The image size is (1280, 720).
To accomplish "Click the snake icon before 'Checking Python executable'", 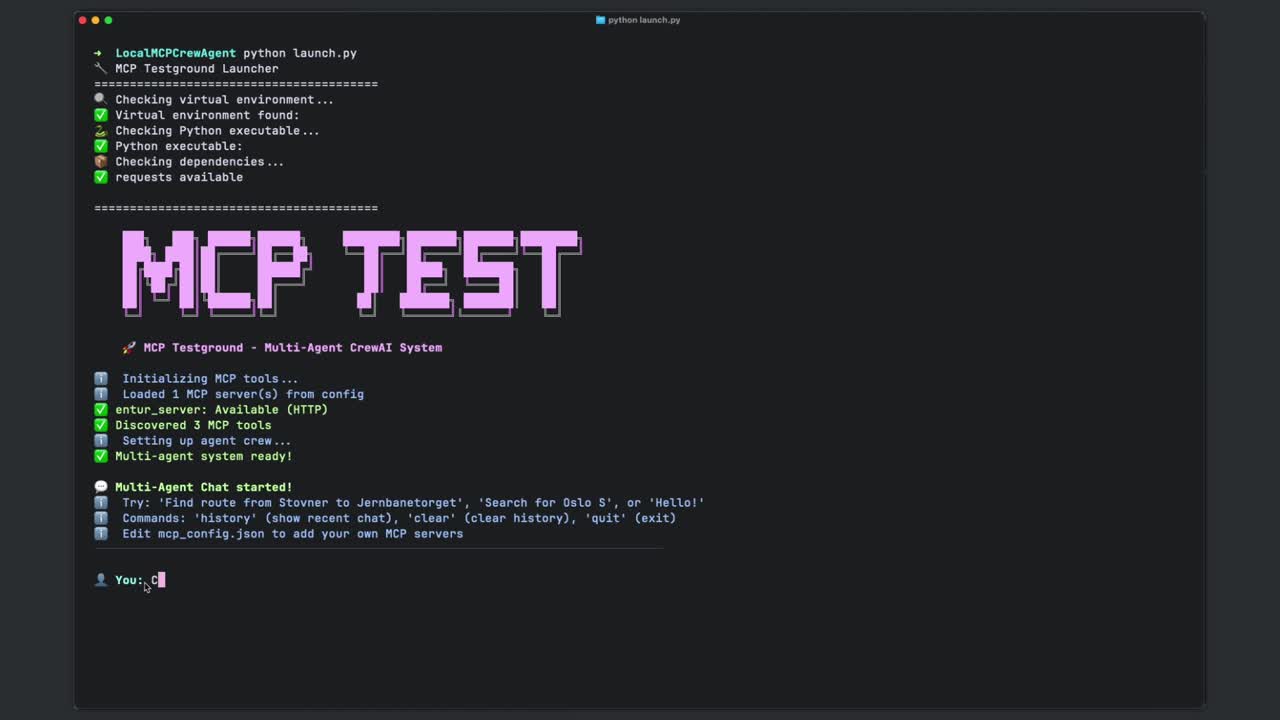I will coord(100,131).
